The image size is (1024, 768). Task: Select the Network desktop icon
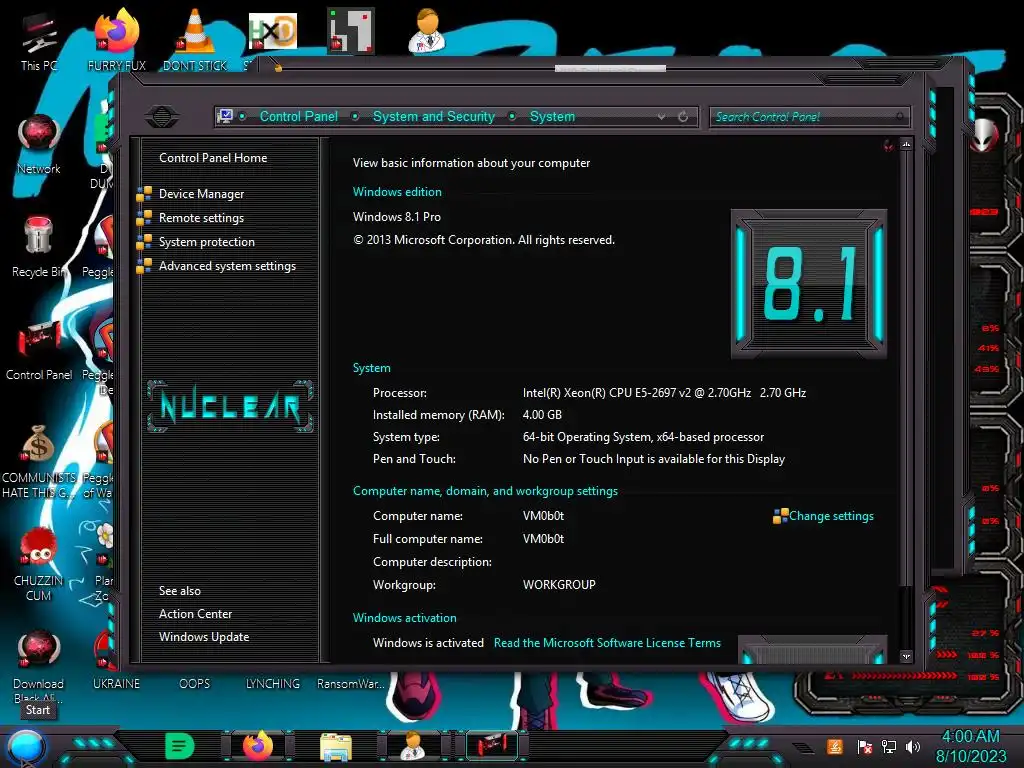tap(39, 135)
